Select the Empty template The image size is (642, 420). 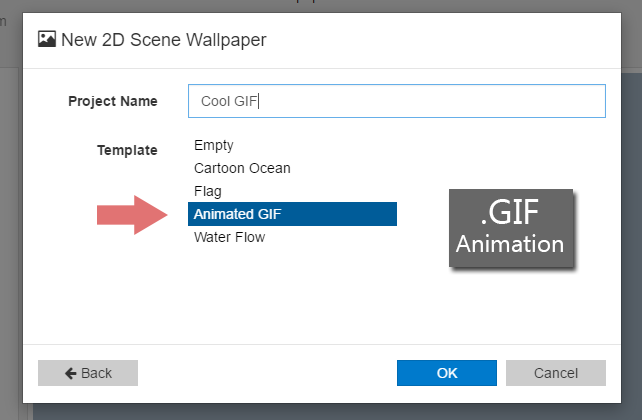coord(214,145)
